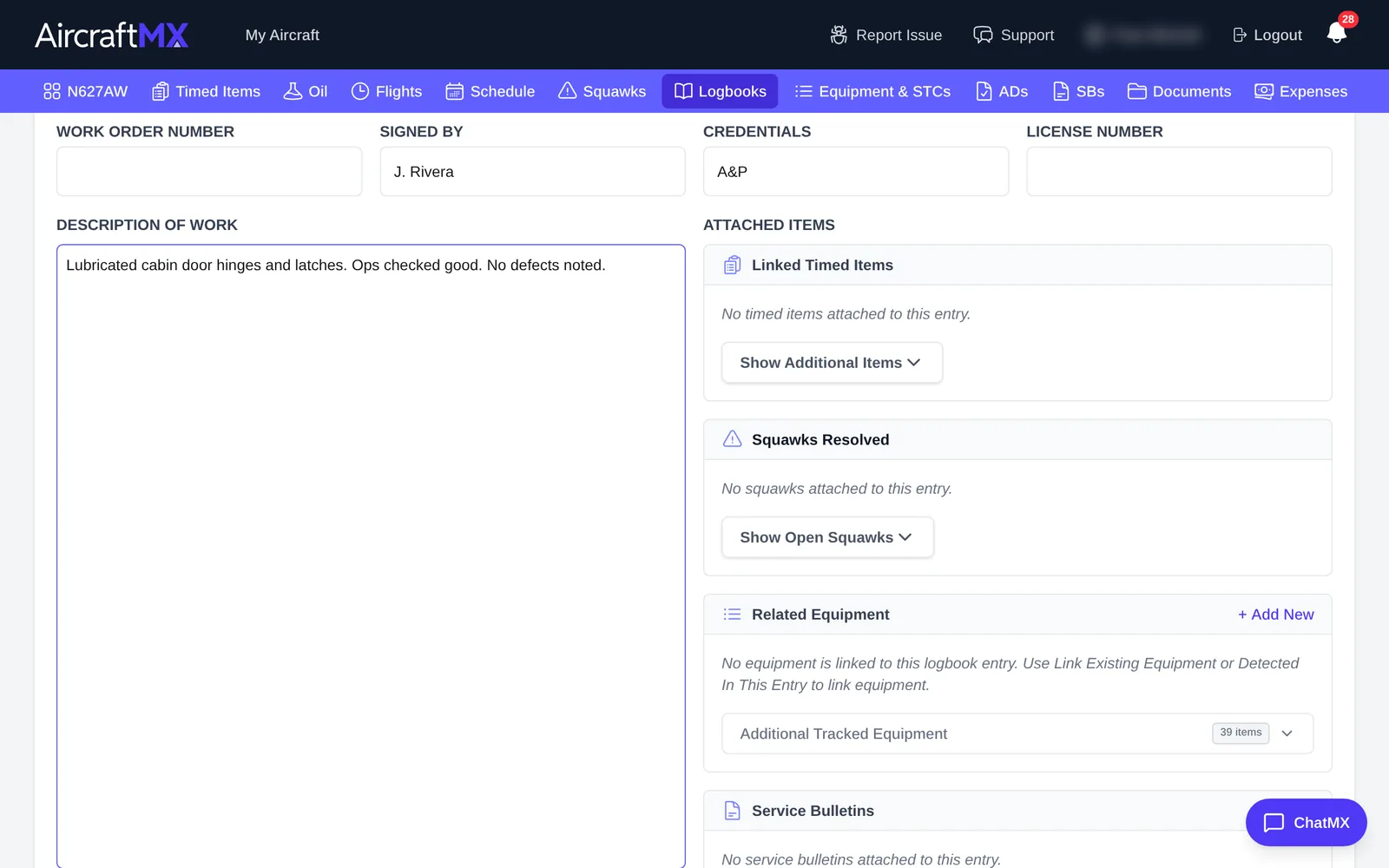
Task: Click the SBs document icon
Action: (x=1061, y=91)
